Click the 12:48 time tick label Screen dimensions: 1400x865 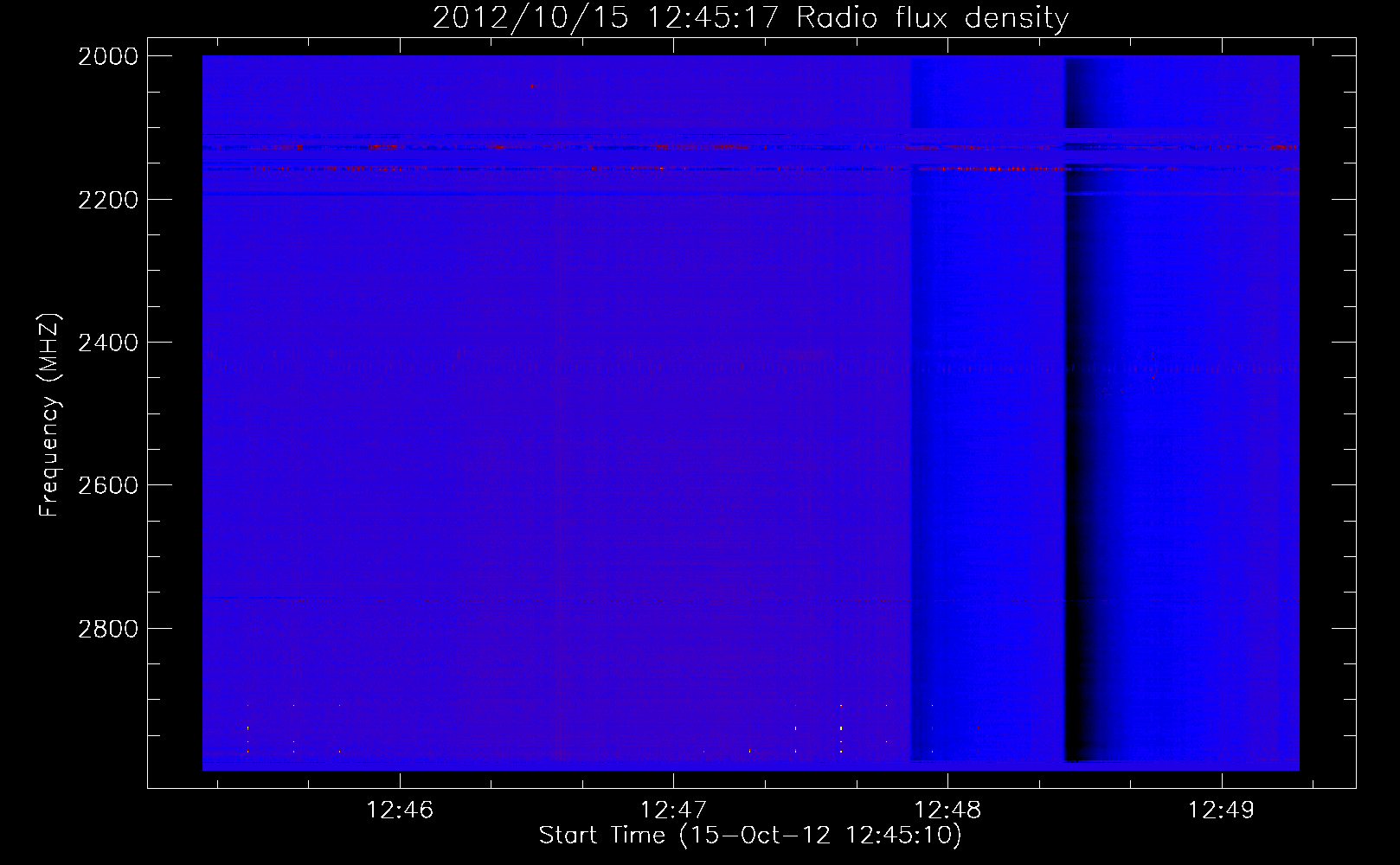947,811
